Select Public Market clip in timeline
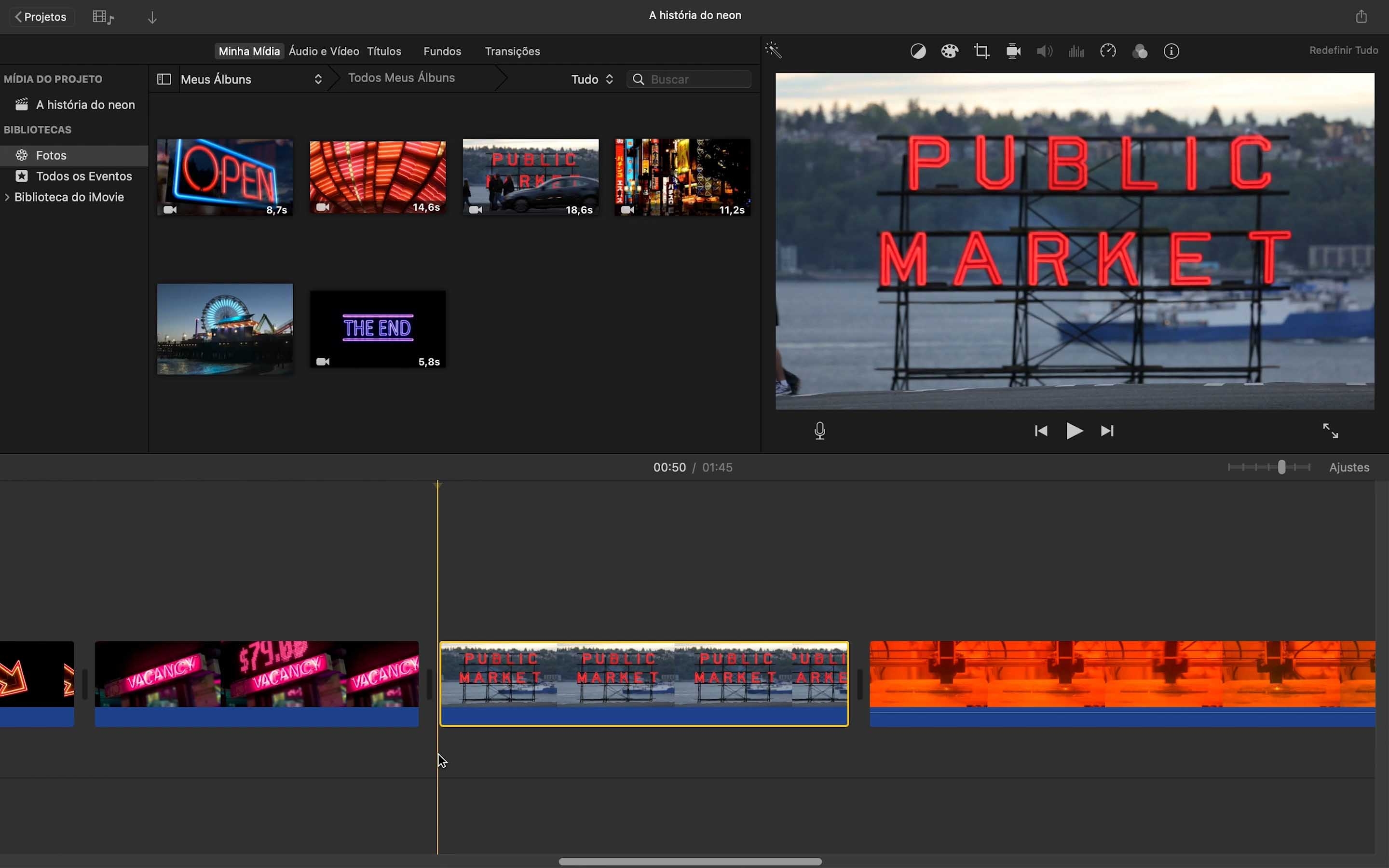This screenshot has height=868, width=1389. (644, 684)
